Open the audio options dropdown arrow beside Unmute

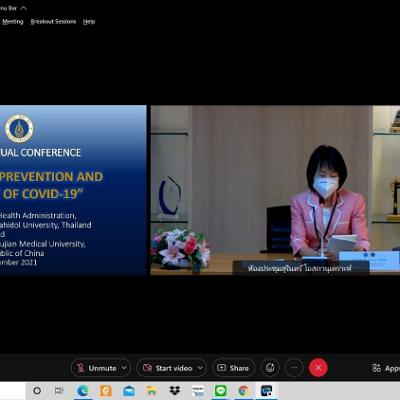pyautogui.click(x=124, y=368)
